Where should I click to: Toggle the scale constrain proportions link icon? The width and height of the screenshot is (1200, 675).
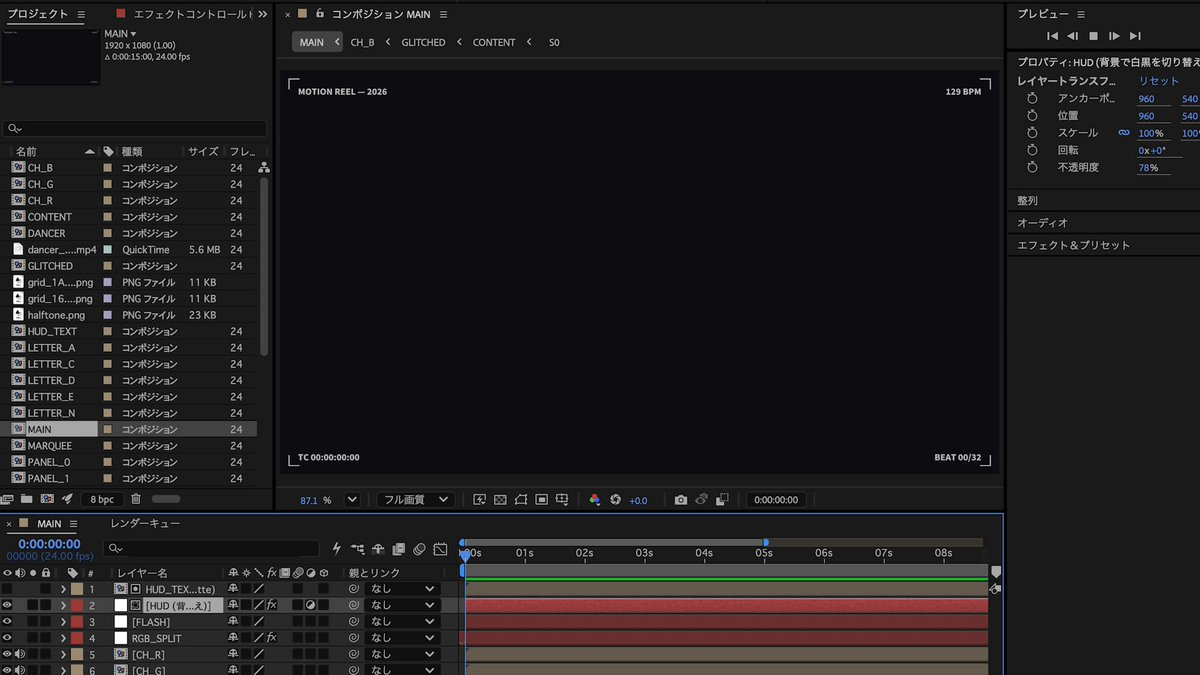[1124, 133]
